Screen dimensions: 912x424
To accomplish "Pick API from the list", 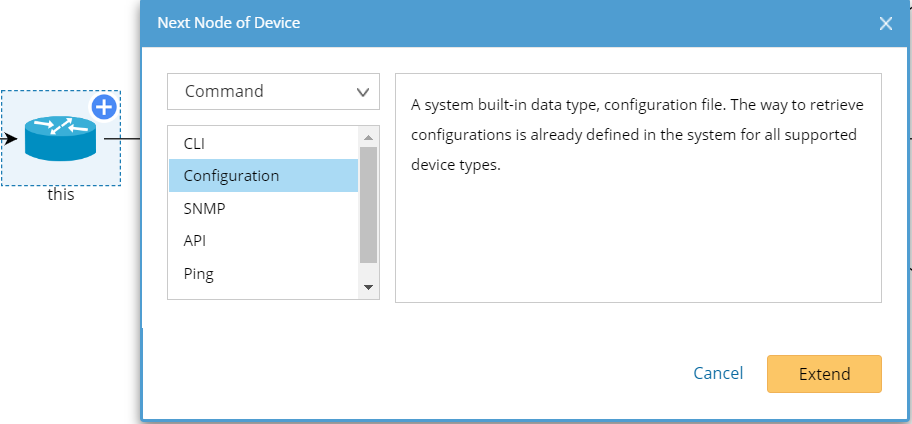I will point(195,240).
